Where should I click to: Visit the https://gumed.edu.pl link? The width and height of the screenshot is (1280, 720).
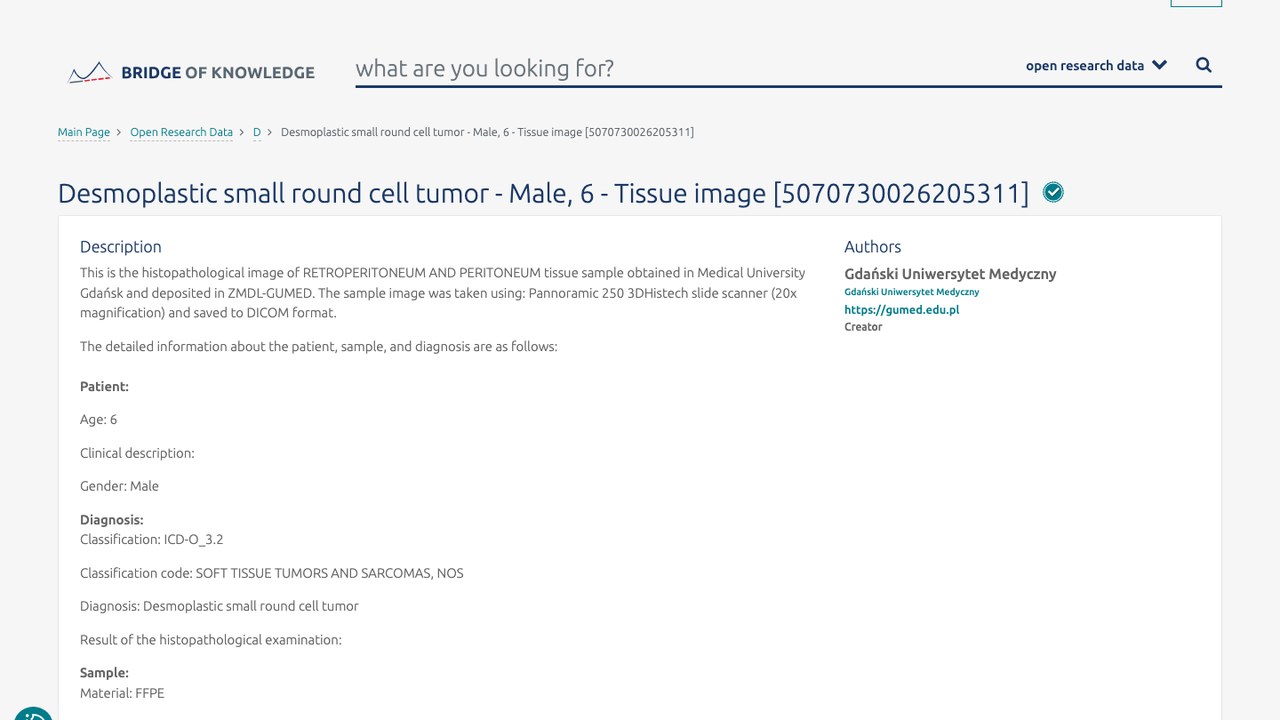[902, 310]
